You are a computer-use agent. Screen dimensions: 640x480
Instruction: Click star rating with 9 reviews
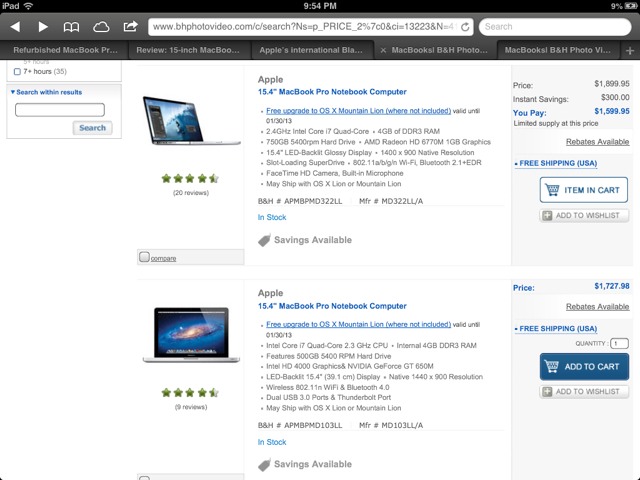[x=190, y=393]
